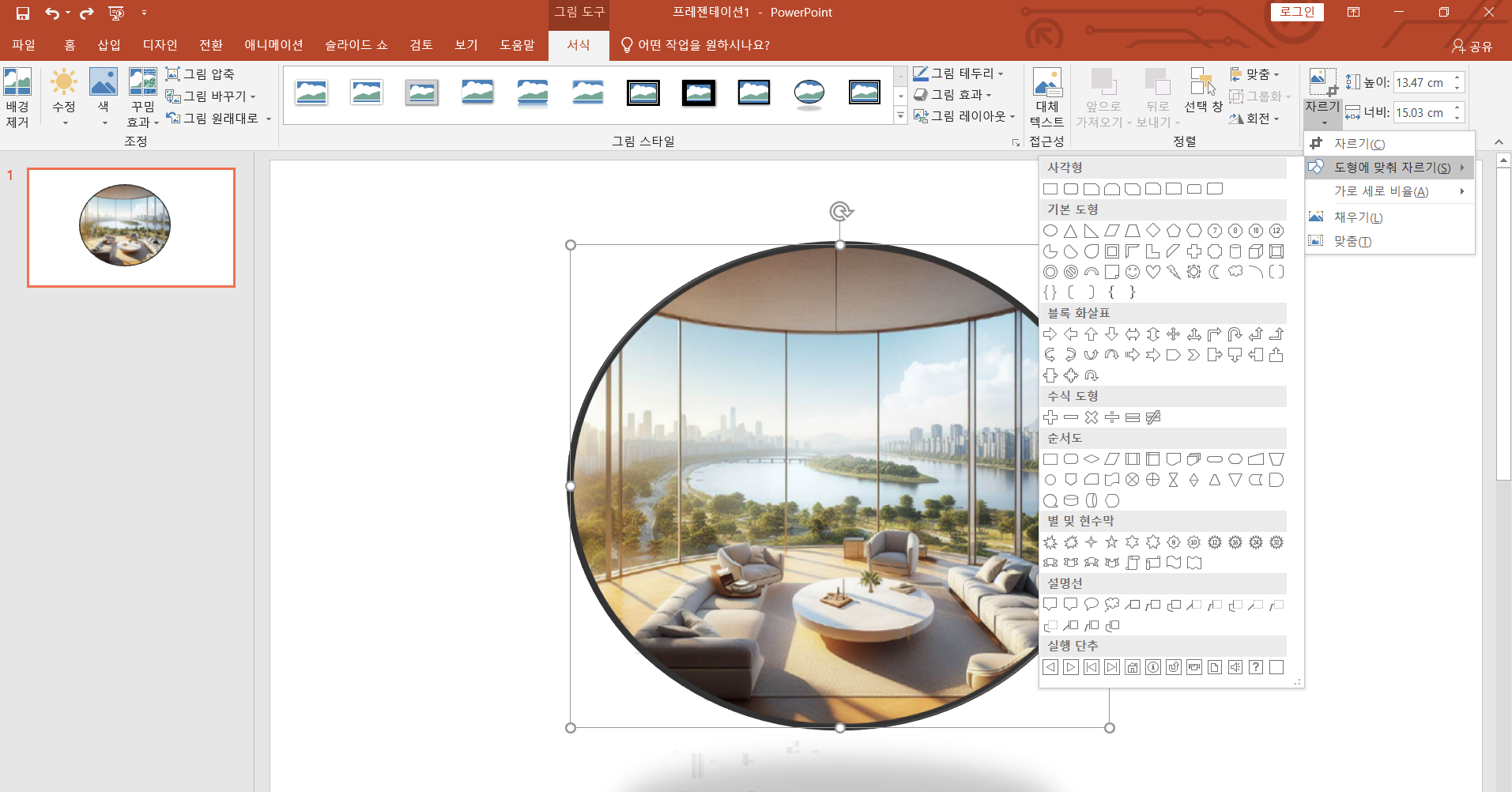Choose the heart shape in the gallery
Screen dimensions: 1512x792
pyautogui.click(x=1153, y=272)
